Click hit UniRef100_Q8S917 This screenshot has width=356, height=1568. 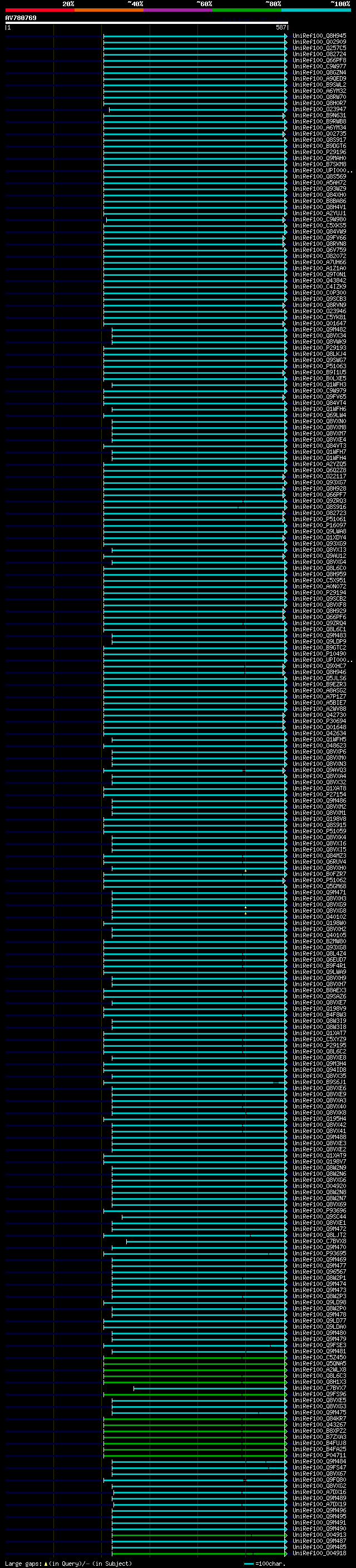tap(319, 140)
